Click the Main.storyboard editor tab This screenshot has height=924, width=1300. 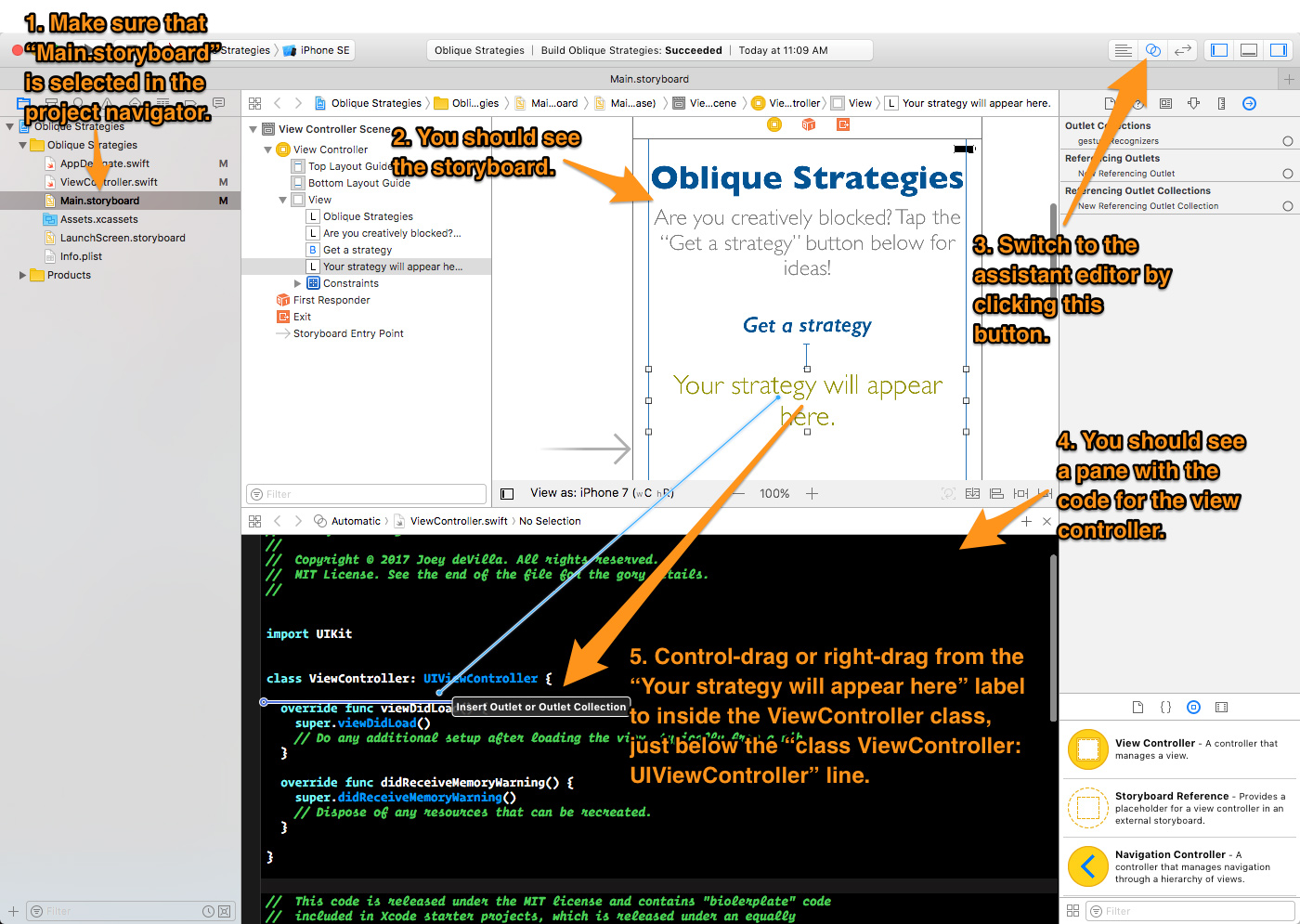(649, 79)
